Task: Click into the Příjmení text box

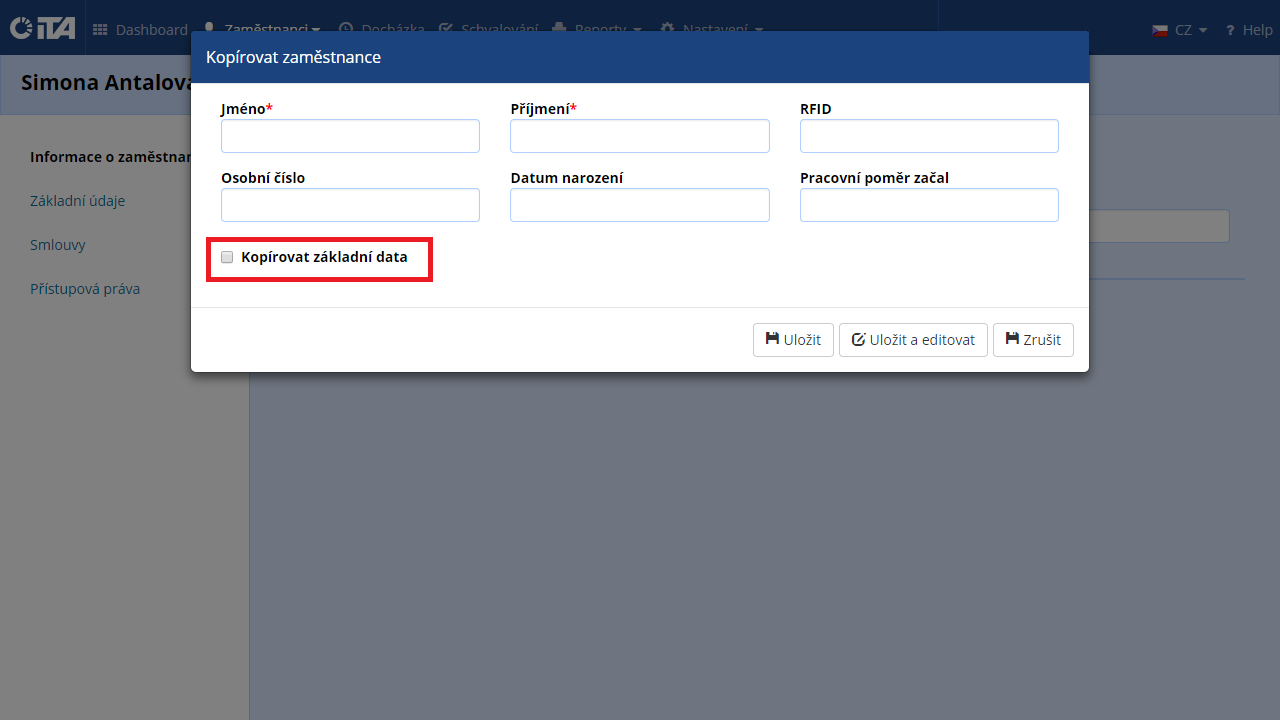Action: tap(639, 136)
